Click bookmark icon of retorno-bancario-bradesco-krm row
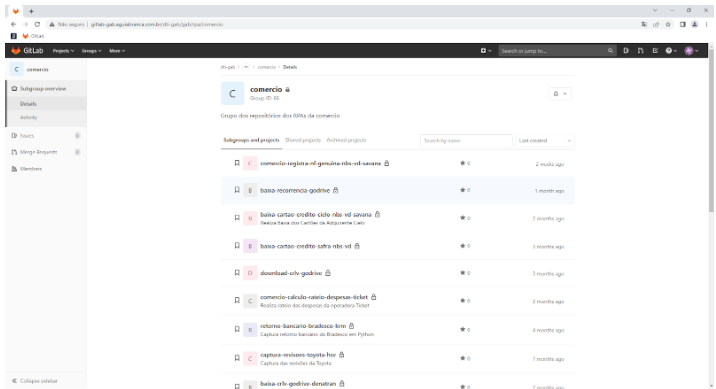Image resolution: width=716 pixels, height=389 pixels. coord(237,329)
